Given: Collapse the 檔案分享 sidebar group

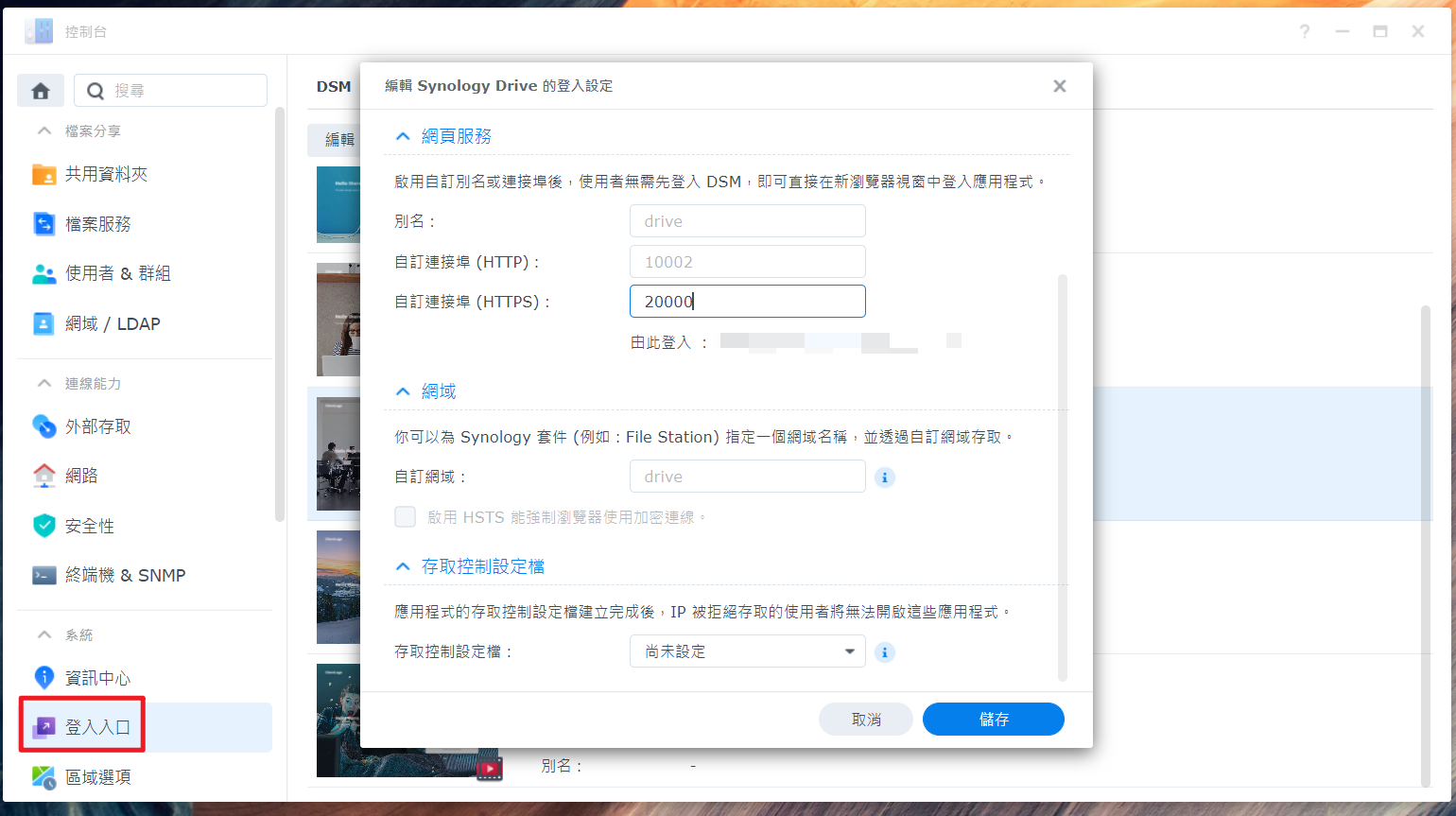Looking at the screenshot, I should (x=44, y=130).
